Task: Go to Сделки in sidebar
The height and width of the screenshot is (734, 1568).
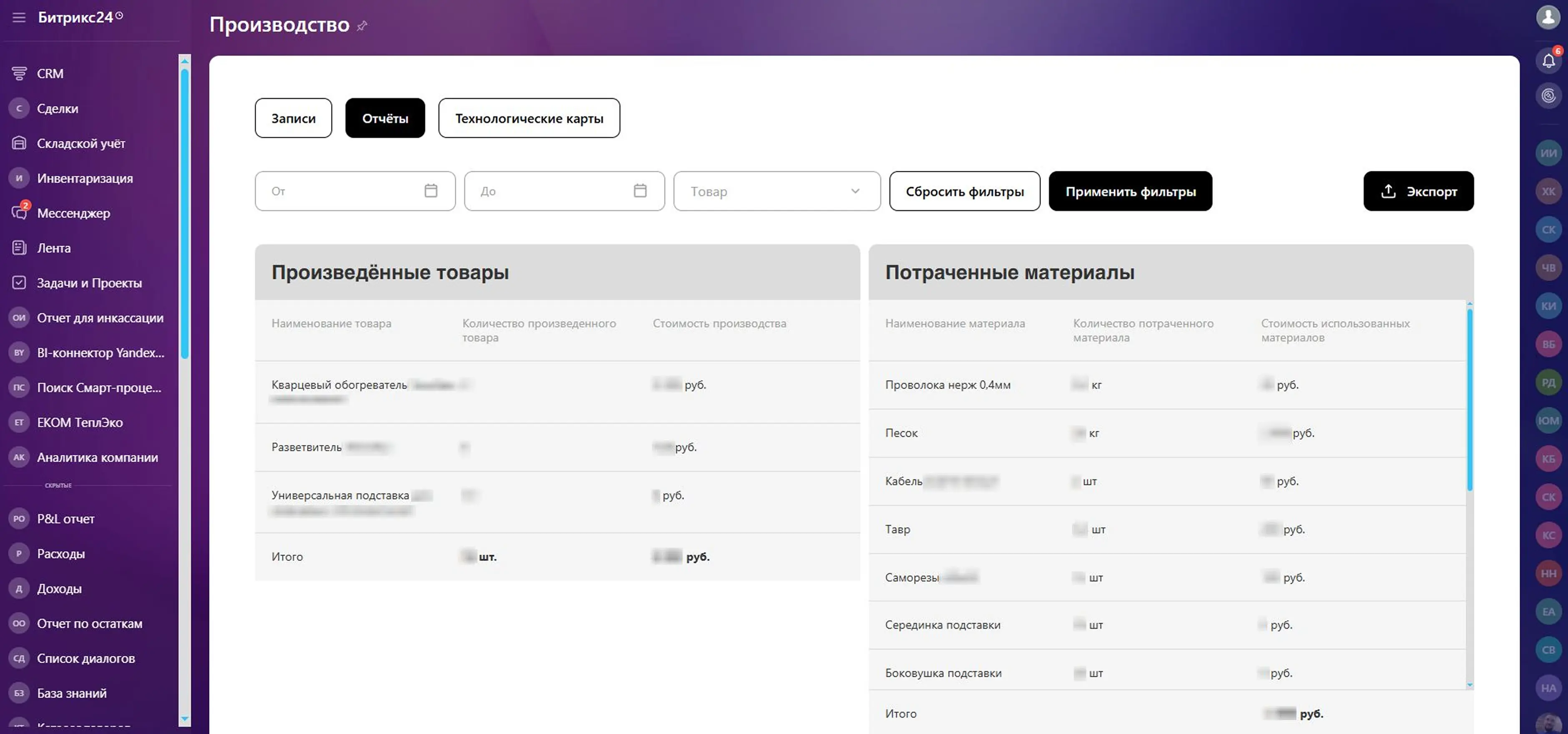Action: [x=57, y=108]
